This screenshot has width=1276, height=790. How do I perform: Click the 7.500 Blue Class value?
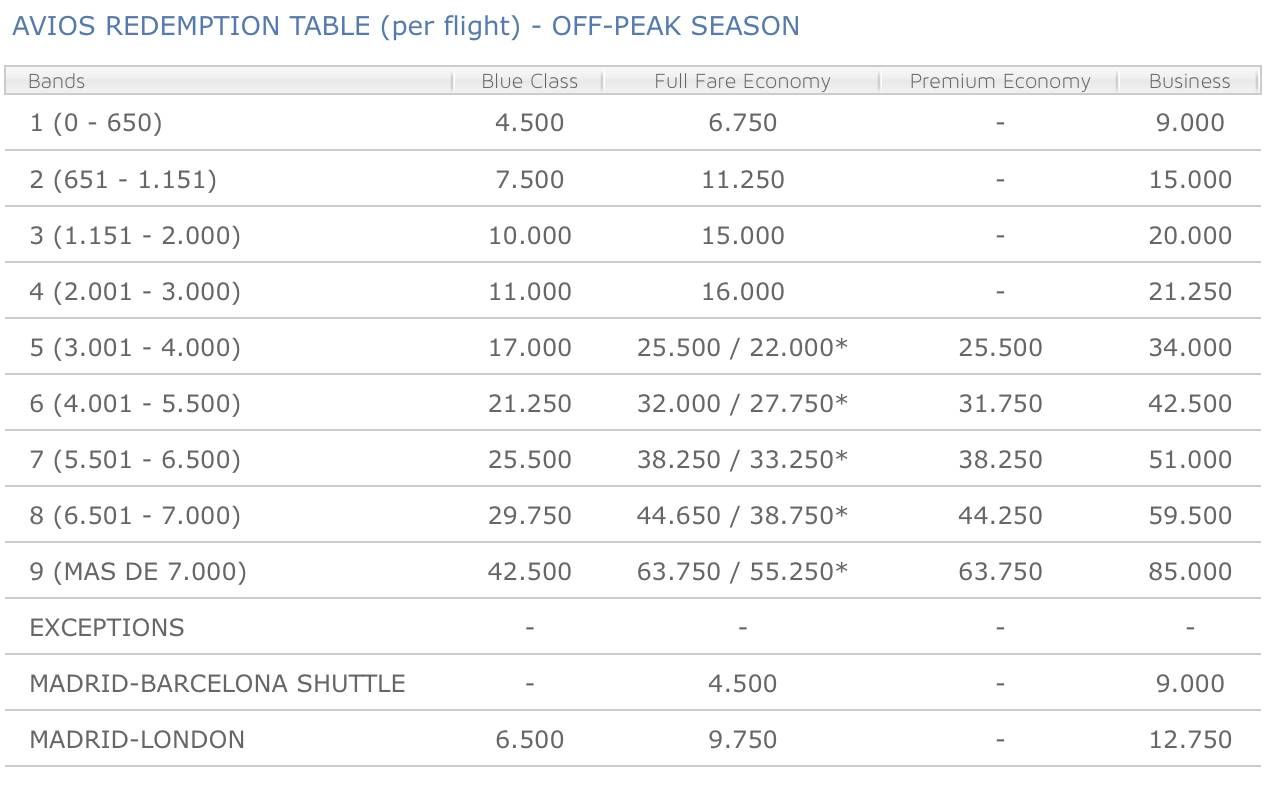(530, 179)
